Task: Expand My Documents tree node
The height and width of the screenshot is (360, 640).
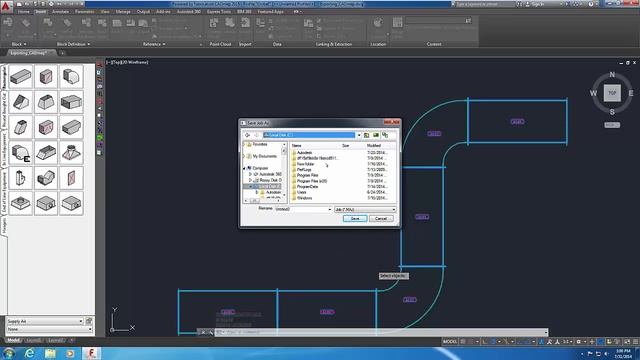Action: [x=244, y=156]
